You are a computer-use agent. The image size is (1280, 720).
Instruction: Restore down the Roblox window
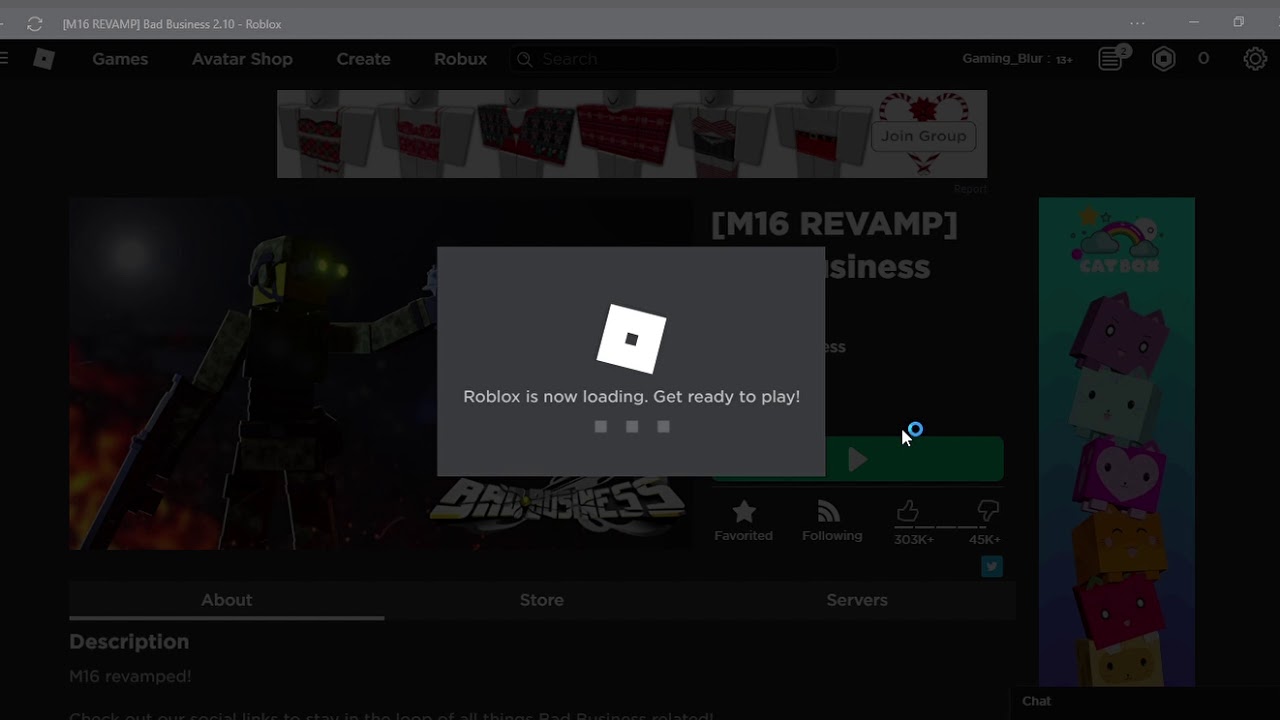point(1239,22)
